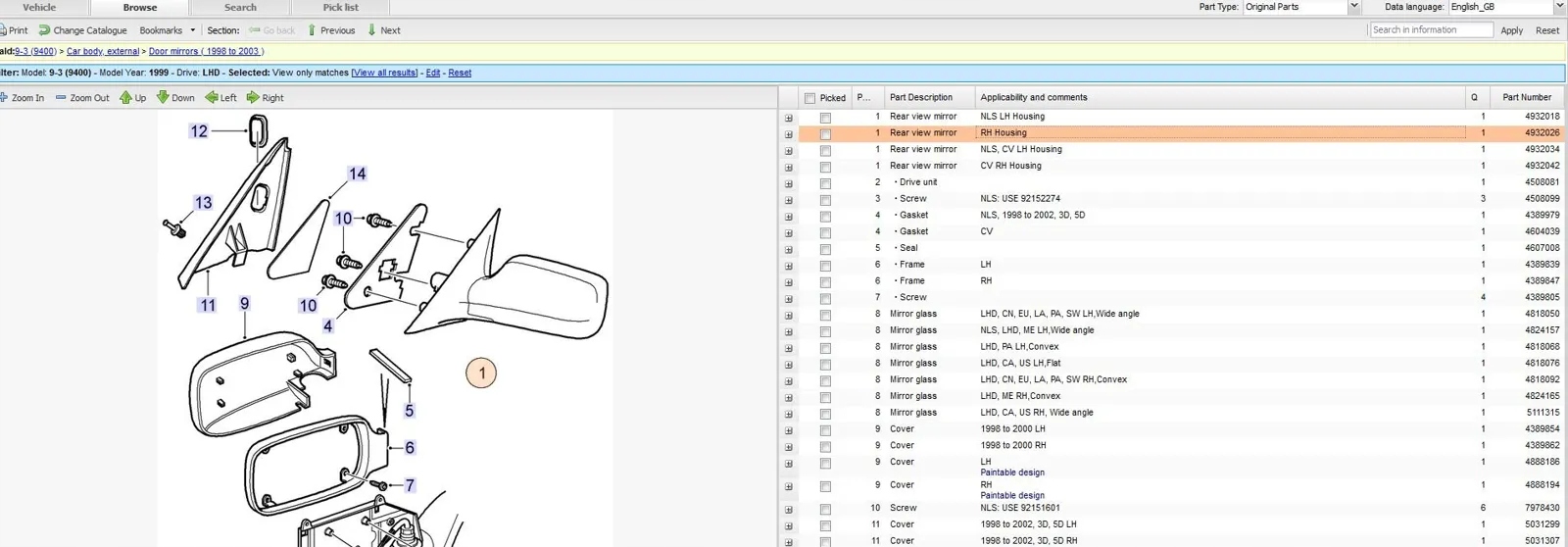Click callout number 11 in diagram
Screen dimensions: 1568x547
click(x=208, y=305)
